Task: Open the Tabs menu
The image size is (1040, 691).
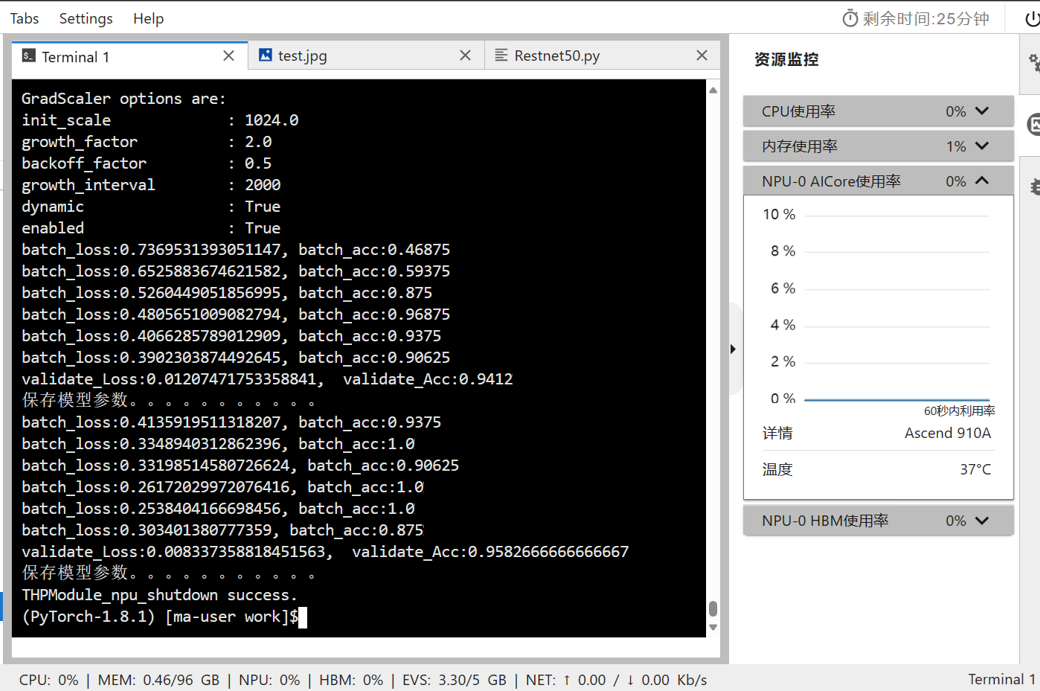Action: point(25,19)
